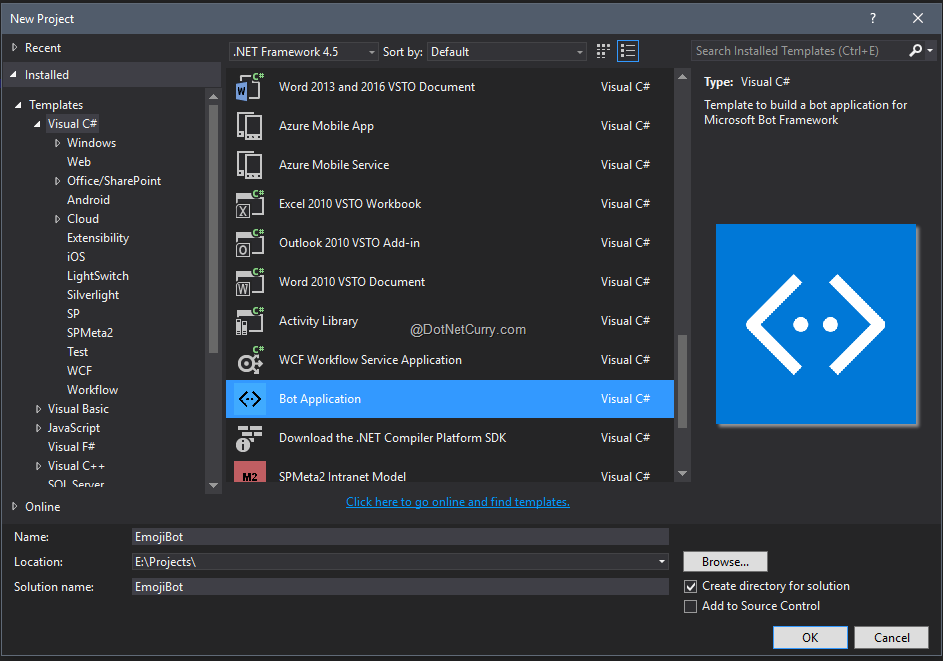943x661 pixels.
Task: Select the Silverlight category
Action: [93, 295]
